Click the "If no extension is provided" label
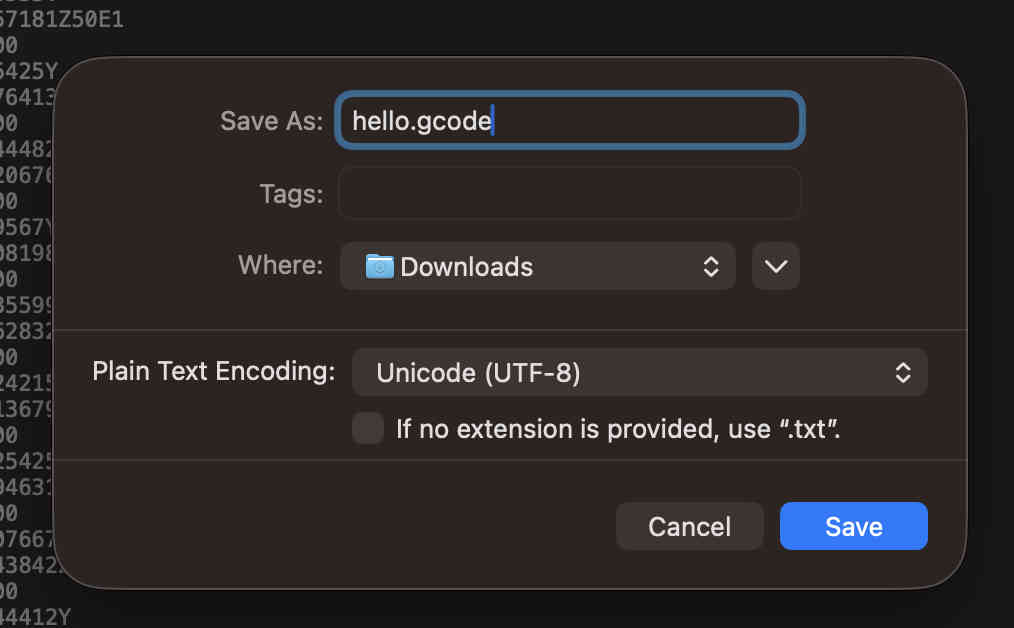The height and width of the screenshot is (628, 1014). (617, 429)
